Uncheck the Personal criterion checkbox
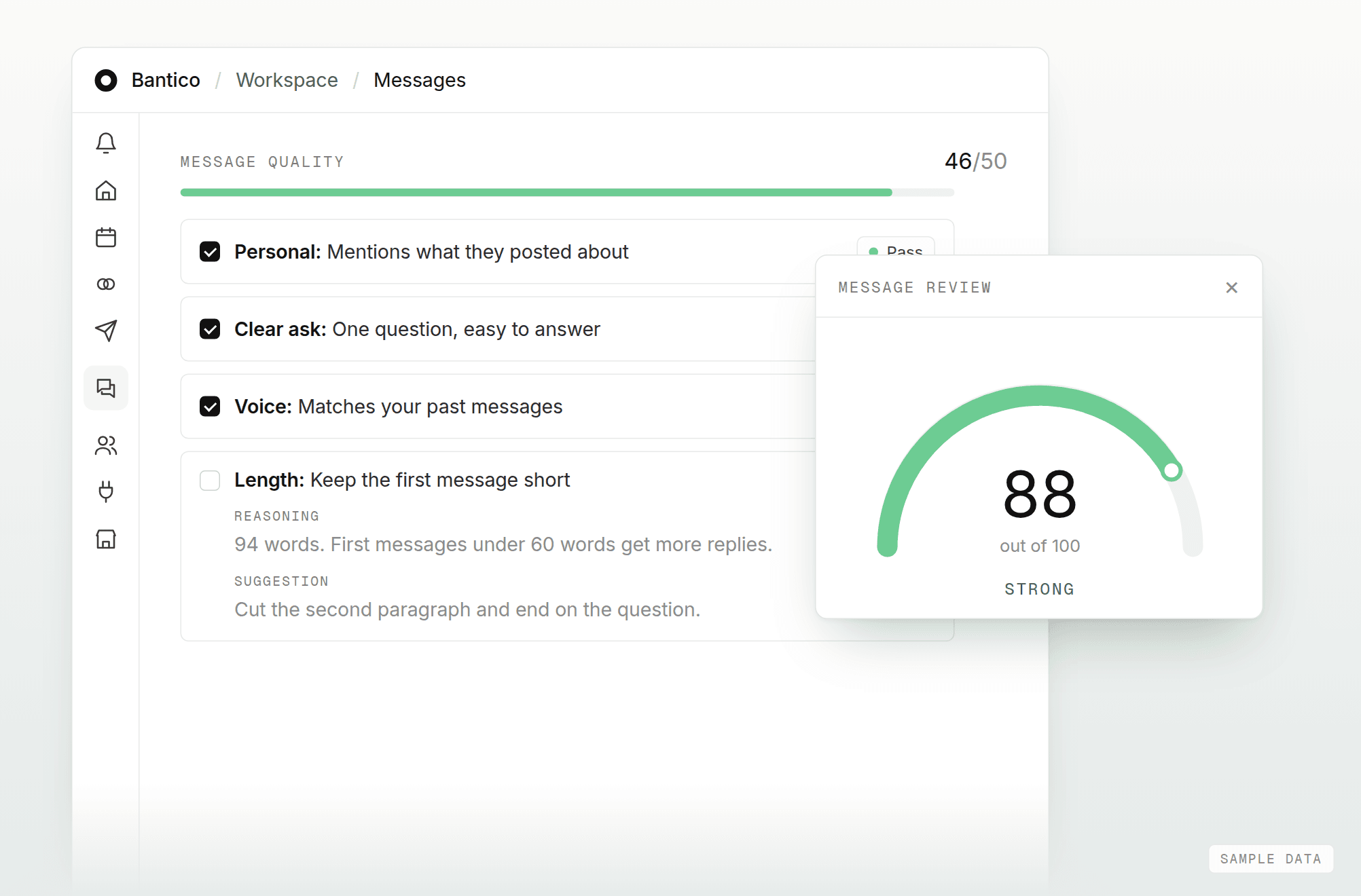Viewport: 1361px width, 896px height. 210,252
